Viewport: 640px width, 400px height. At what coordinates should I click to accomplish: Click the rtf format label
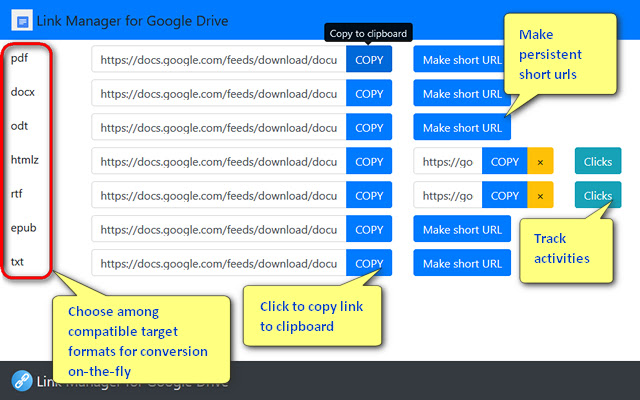tap(16, 193)
